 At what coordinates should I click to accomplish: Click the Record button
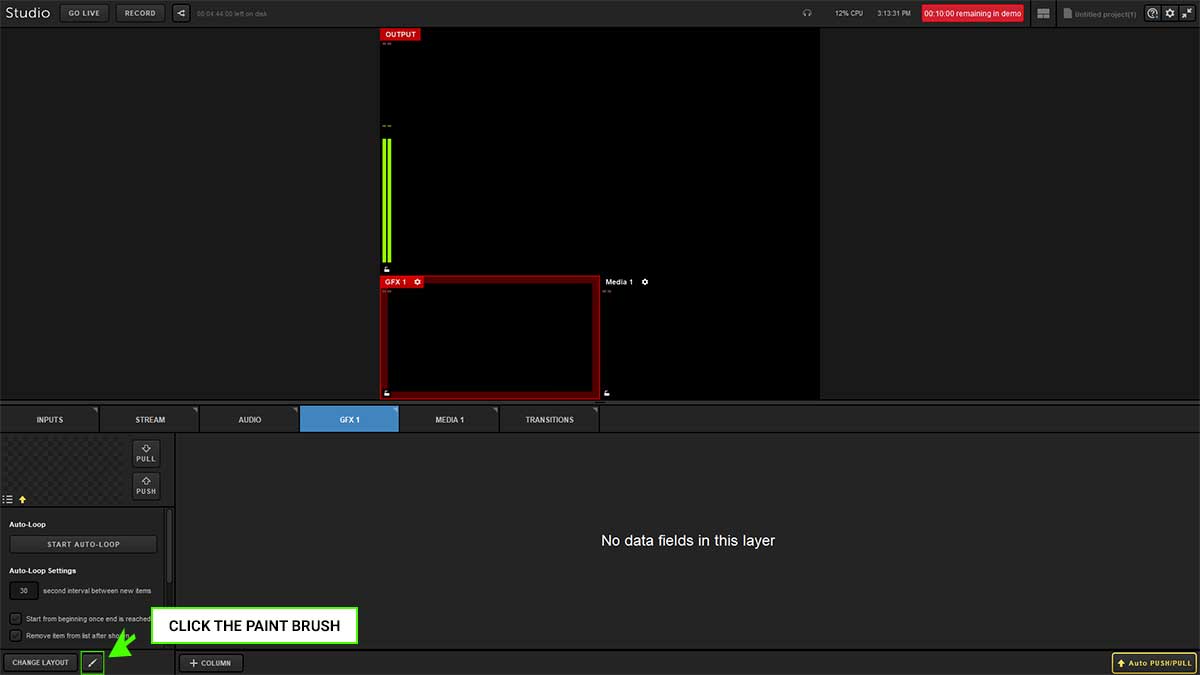pos(140,13)
